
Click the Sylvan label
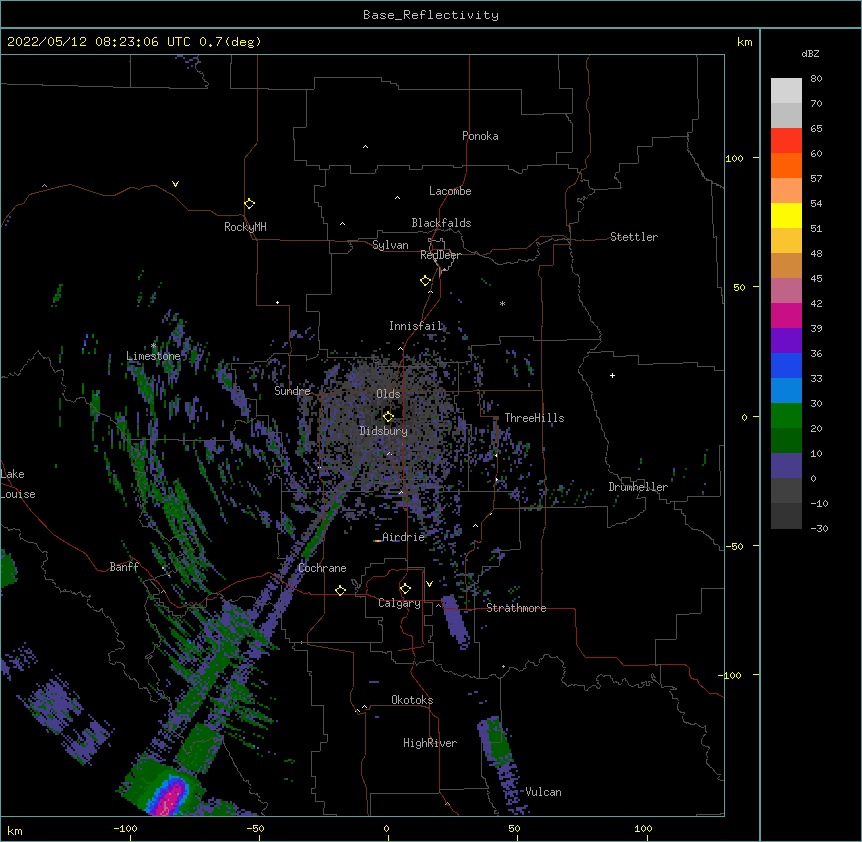[390, 245]
